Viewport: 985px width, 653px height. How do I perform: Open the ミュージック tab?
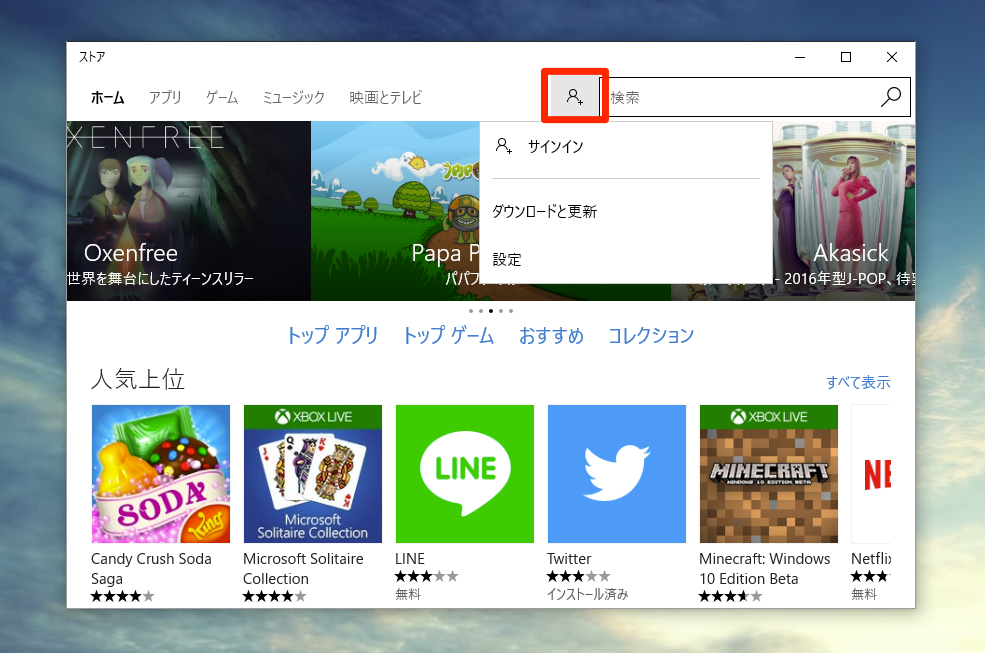tap(293, 97)
